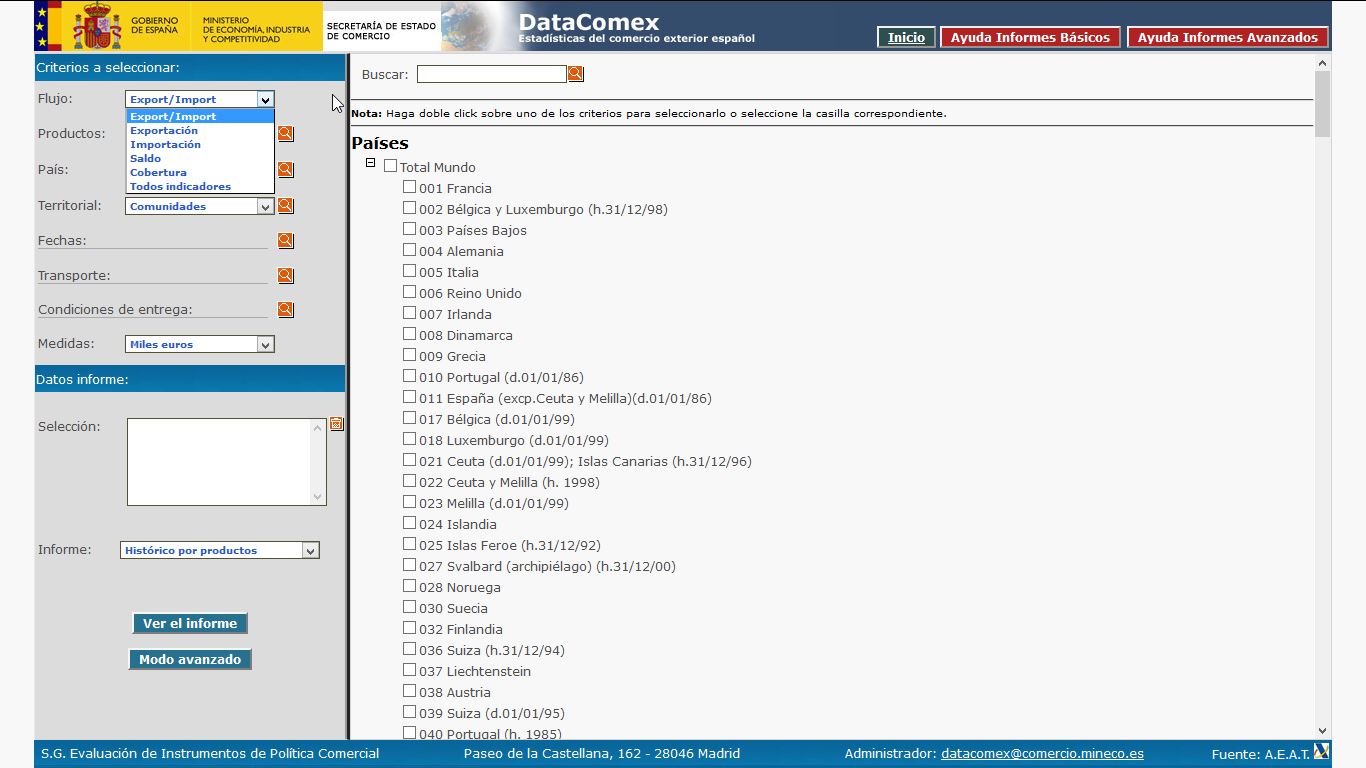
Task: Check the 038 Austria box
Action: [x=409, y=691]
